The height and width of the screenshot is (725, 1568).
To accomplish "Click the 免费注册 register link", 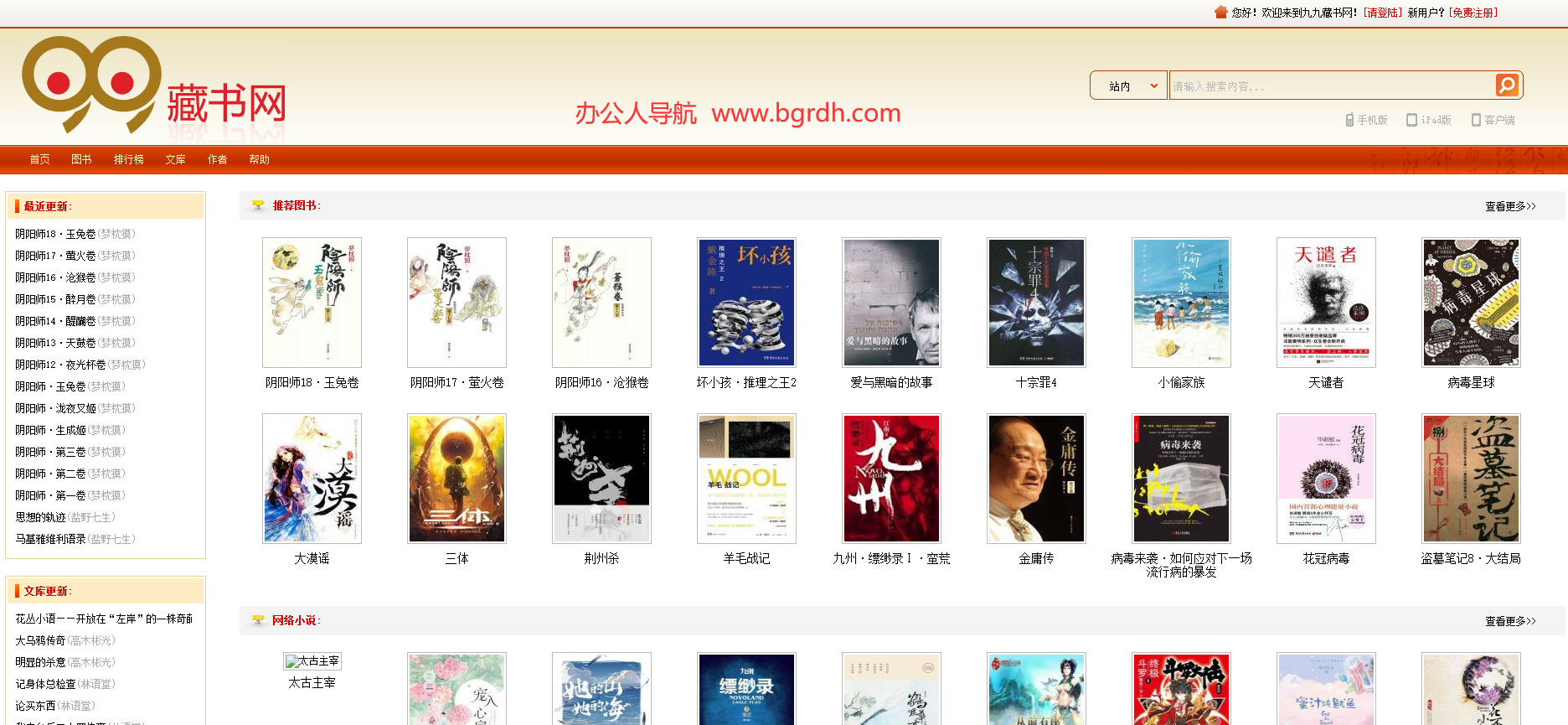I will [x=1473, y=13].
